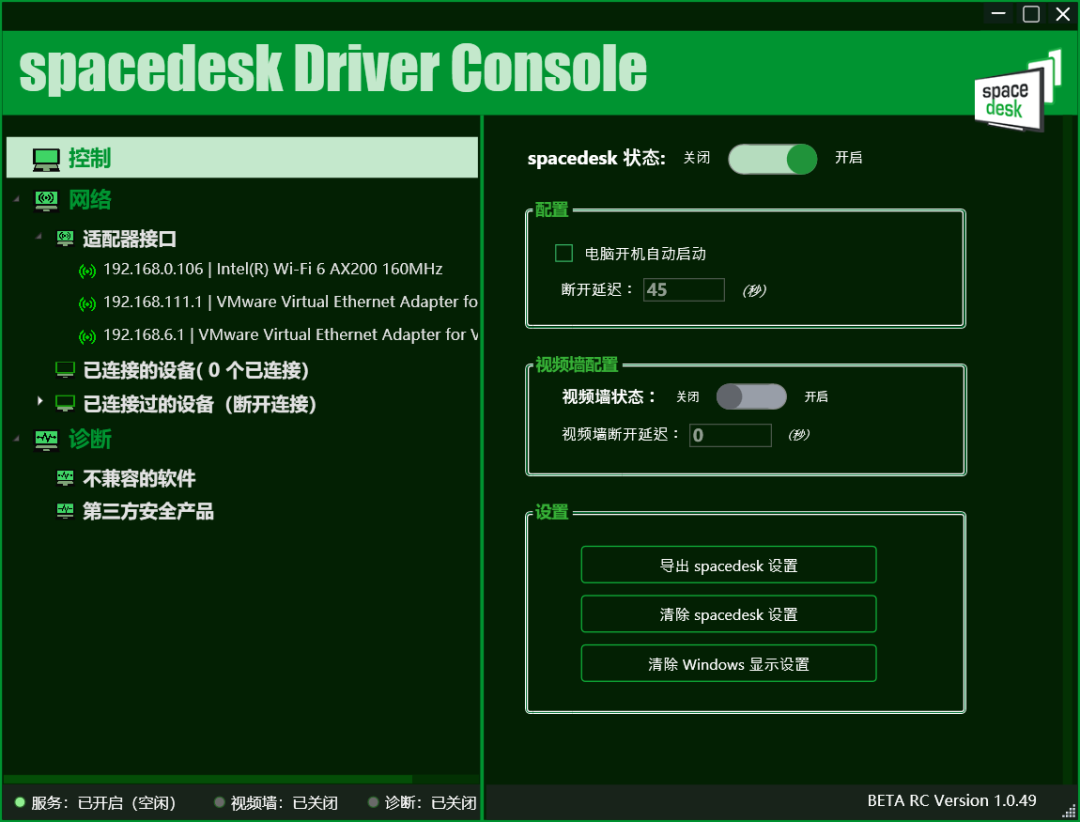Click 清除 spacedesk 设置 button
The image size is (1080, 822).
[728, 614]
